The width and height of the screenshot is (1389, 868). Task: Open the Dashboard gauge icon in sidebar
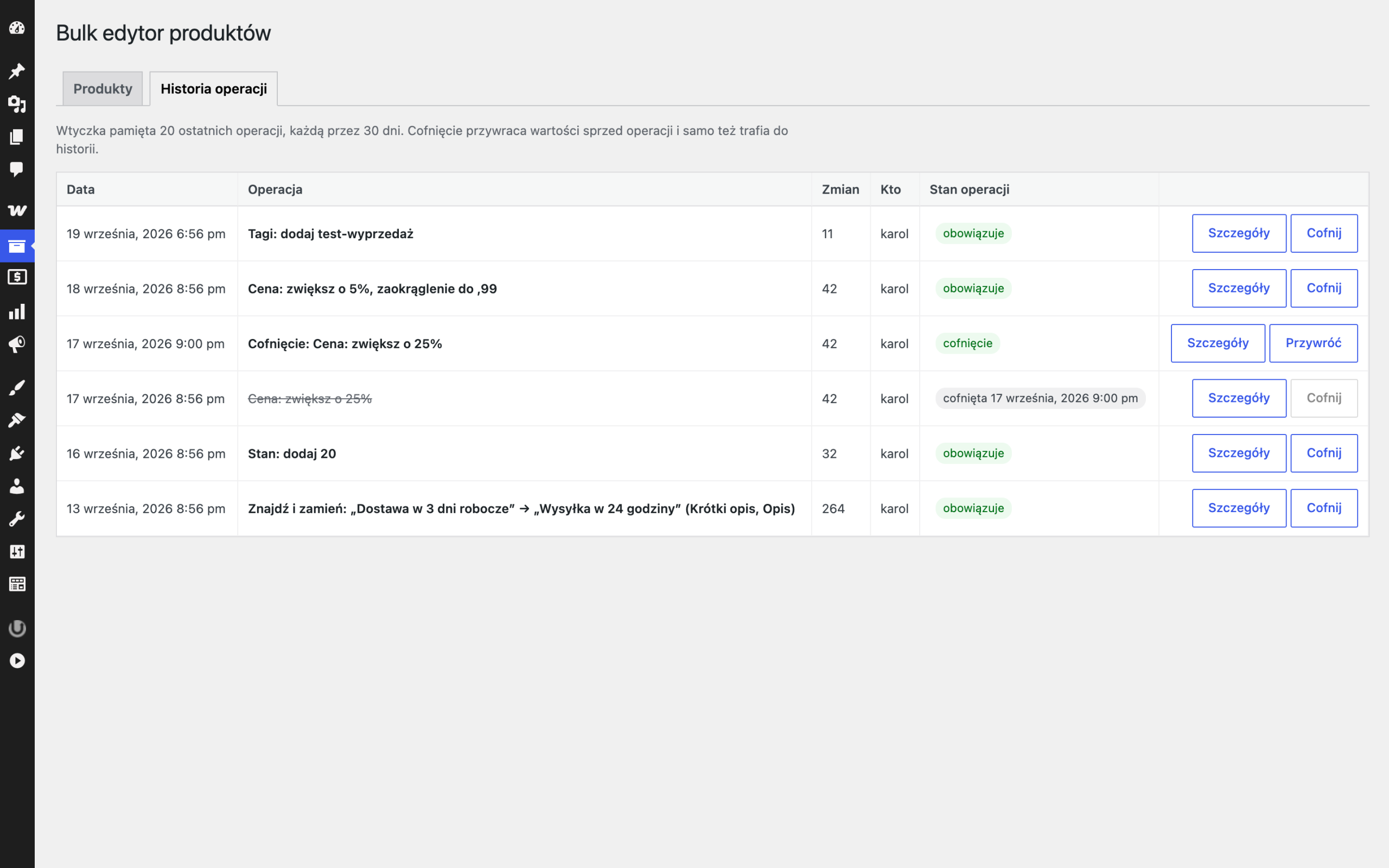point(17,28)
